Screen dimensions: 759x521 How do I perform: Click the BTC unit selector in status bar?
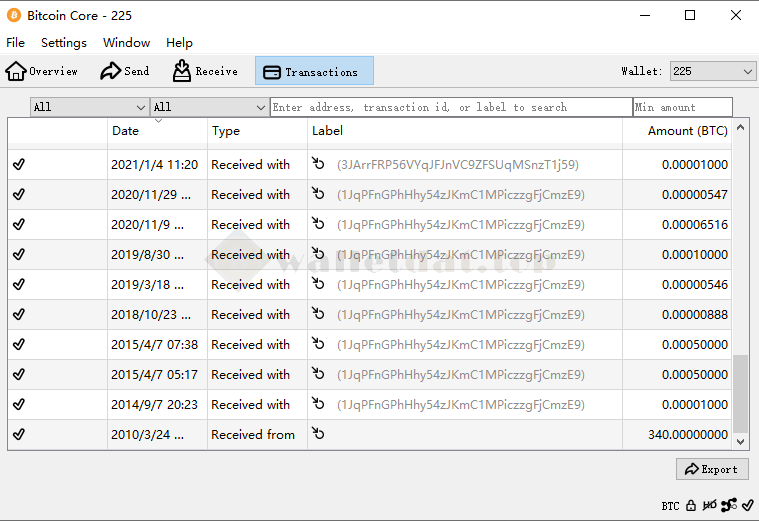(x=670, y=506)
